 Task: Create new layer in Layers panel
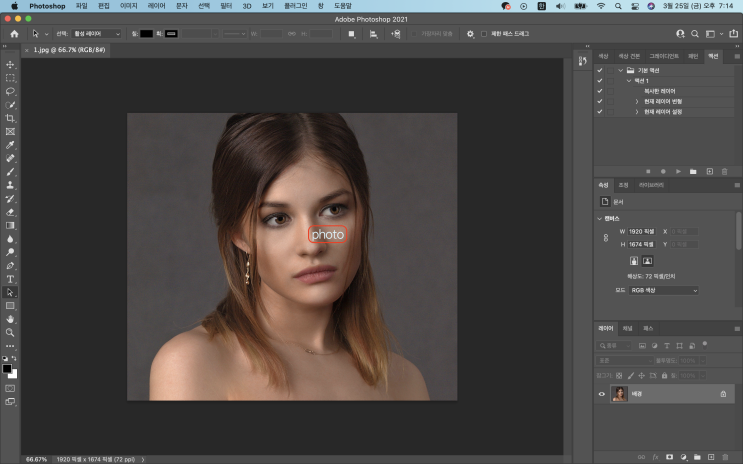[711, 457]
